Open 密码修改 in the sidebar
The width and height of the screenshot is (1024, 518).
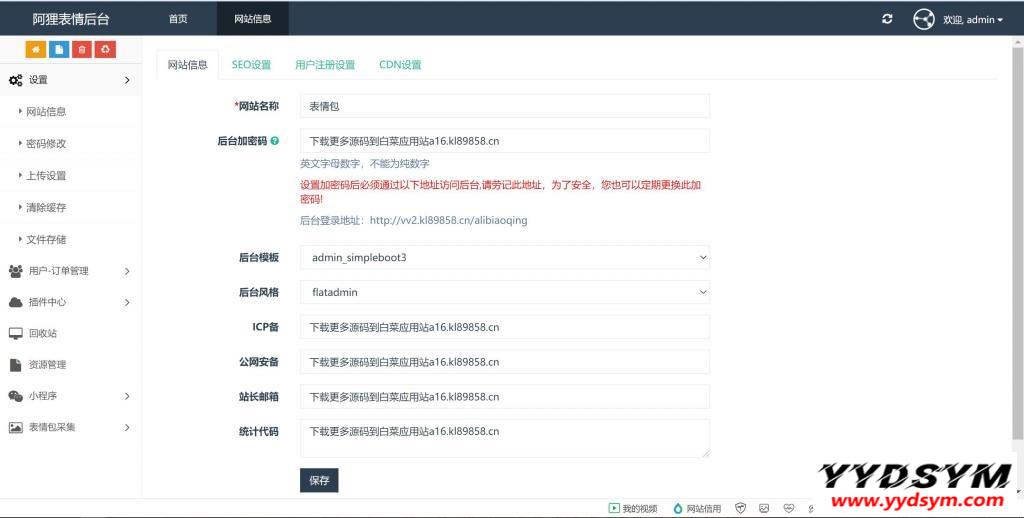coord(46,144)
